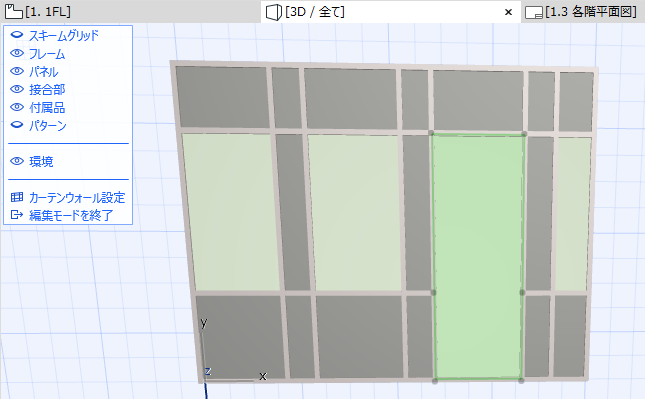Select the フレーム label
The width and height of the screenshot is (645, 399).
tap(47, 53)
